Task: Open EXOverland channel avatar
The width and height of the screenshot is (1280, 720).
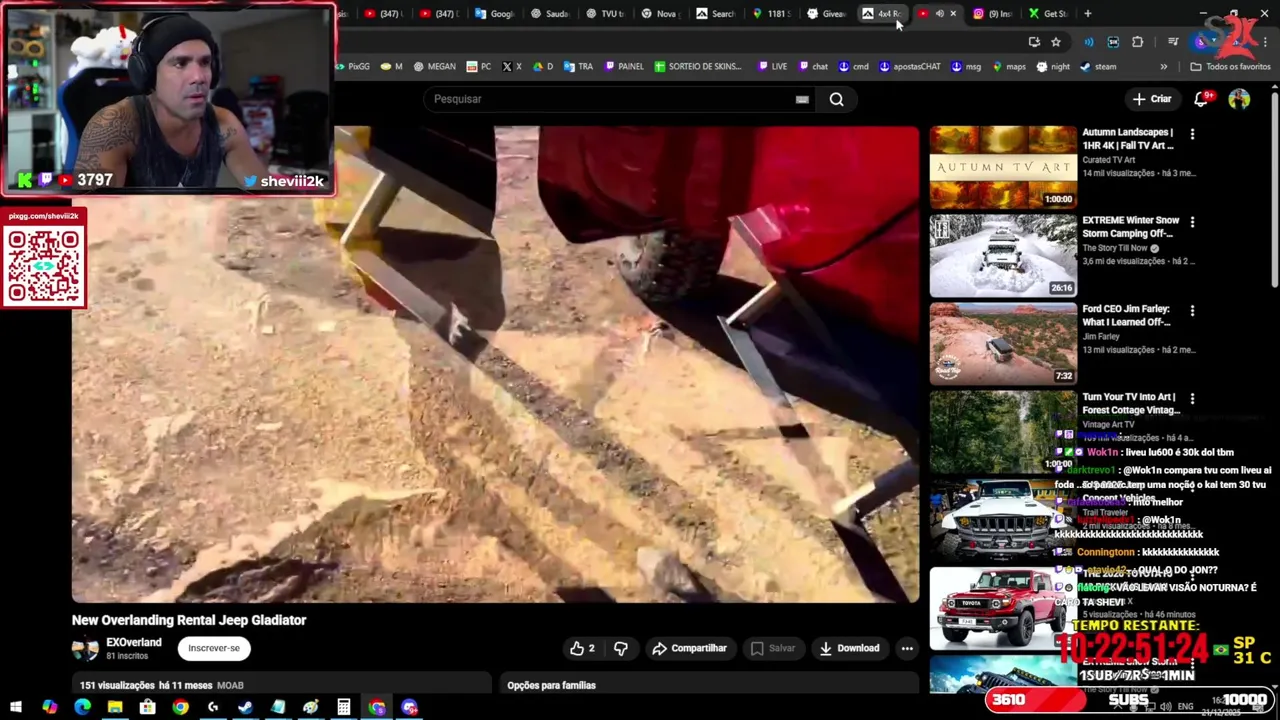Action: click(85, 648)
